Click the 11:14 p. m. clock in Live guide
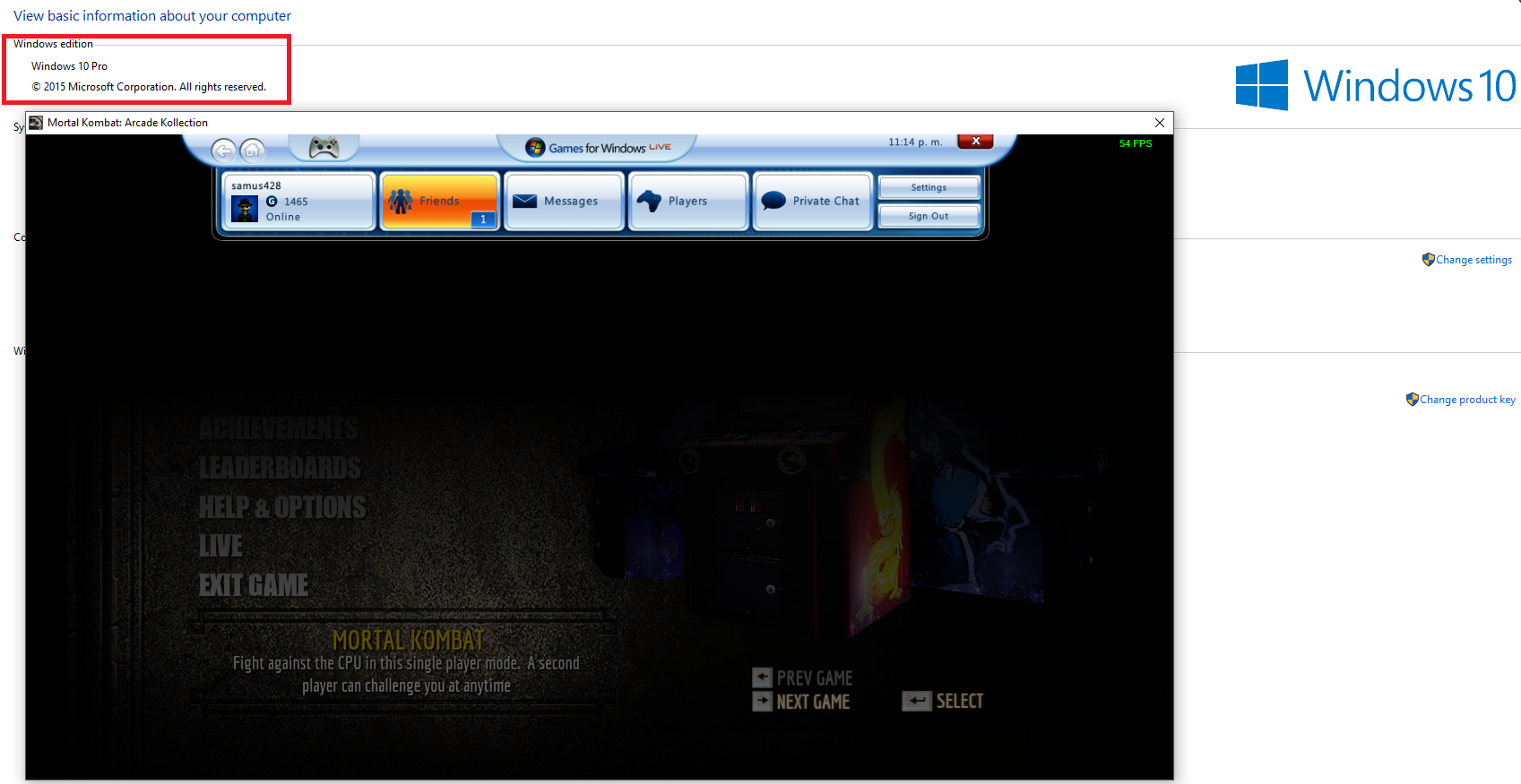 (915, 142)
